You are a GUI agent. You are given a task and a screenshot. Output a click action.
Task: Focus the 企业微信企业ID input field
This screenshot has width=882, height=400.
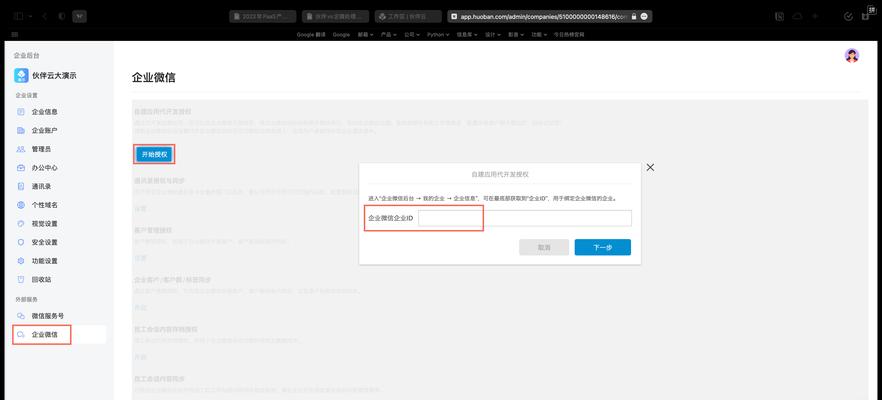pyautogui.click(x=525, y=218)
